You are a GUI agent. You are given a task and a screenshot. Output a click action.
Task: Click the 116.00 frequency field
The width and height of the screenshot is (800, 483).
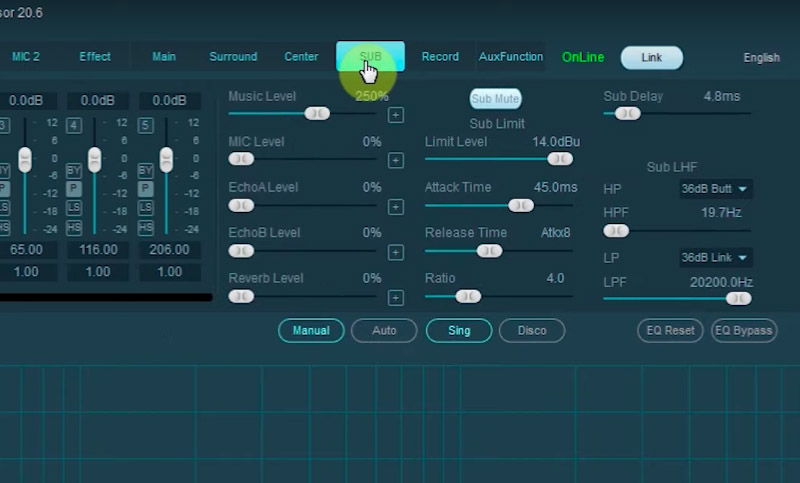(97, 250)
